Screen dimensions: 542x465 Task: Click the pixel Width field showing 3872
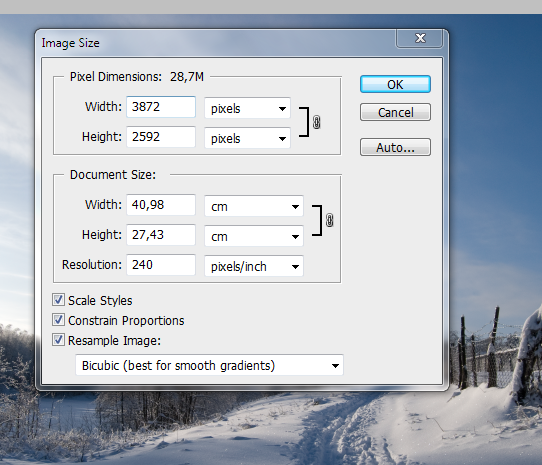coord(161,107)
